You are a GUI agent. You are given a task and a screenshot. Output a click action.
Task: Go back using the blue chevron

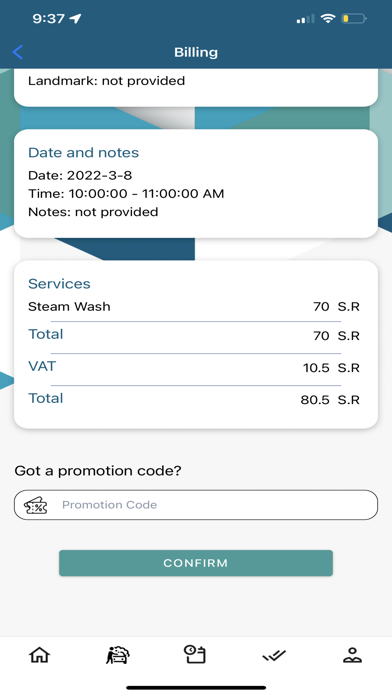(18, 52)
